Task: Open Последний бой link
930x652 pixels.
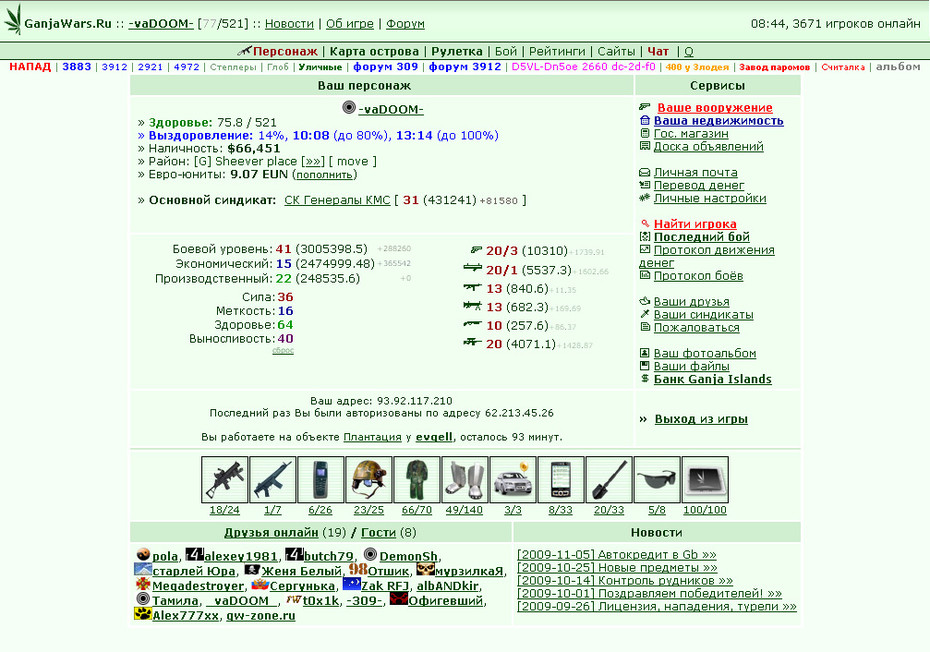Action: click(x=702, y=237)
